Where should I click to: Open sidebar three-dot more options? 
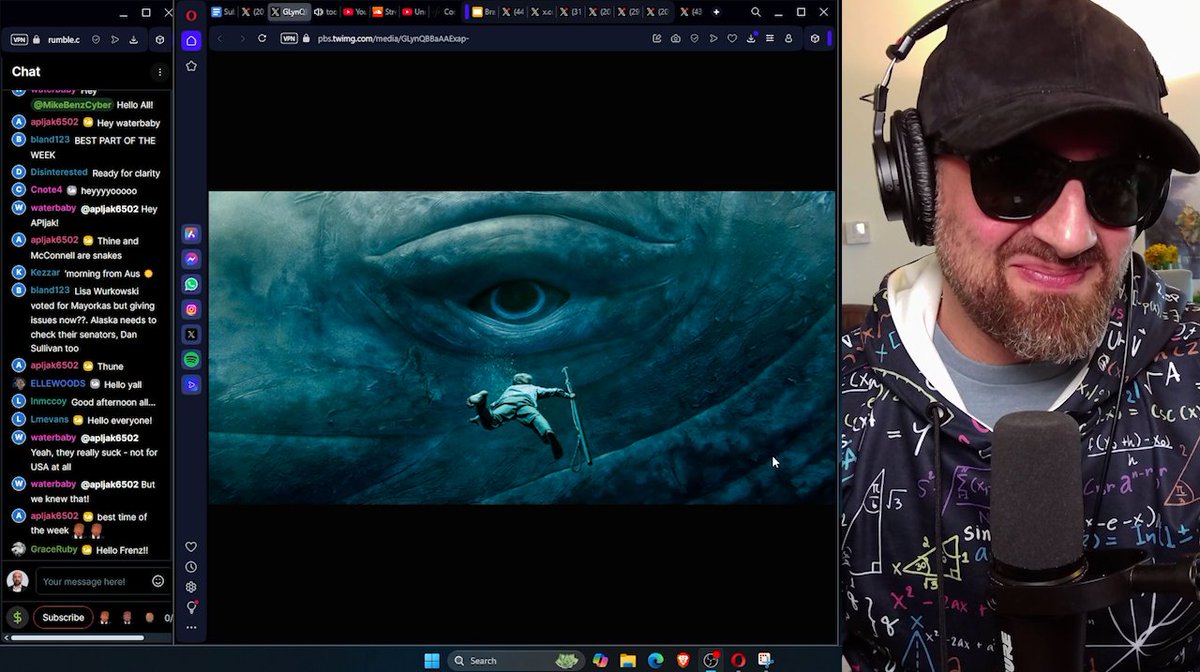(191, 628)
